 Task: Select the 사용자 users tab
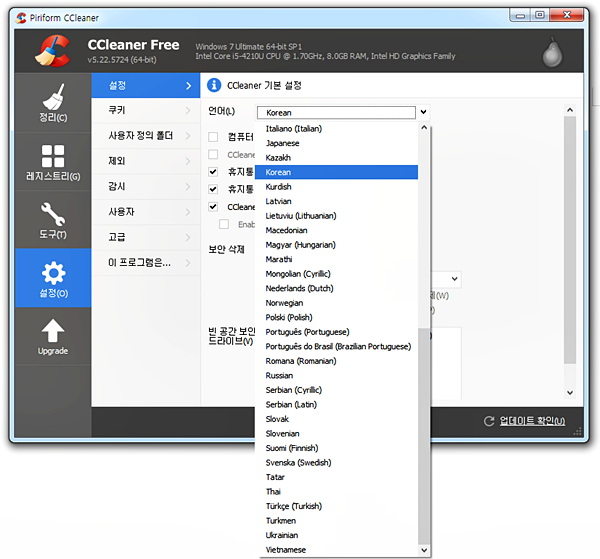point(146,212)
